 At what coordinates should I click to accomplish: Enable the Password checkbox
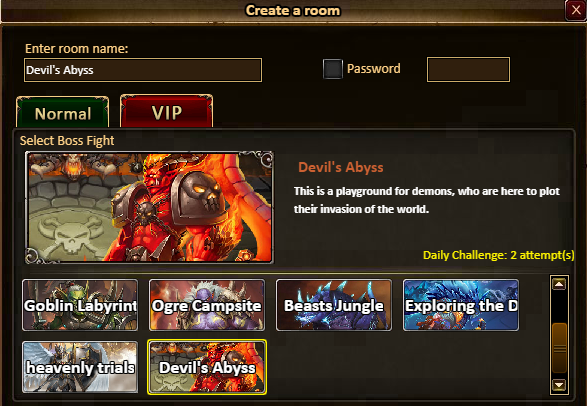pos(332,69)
